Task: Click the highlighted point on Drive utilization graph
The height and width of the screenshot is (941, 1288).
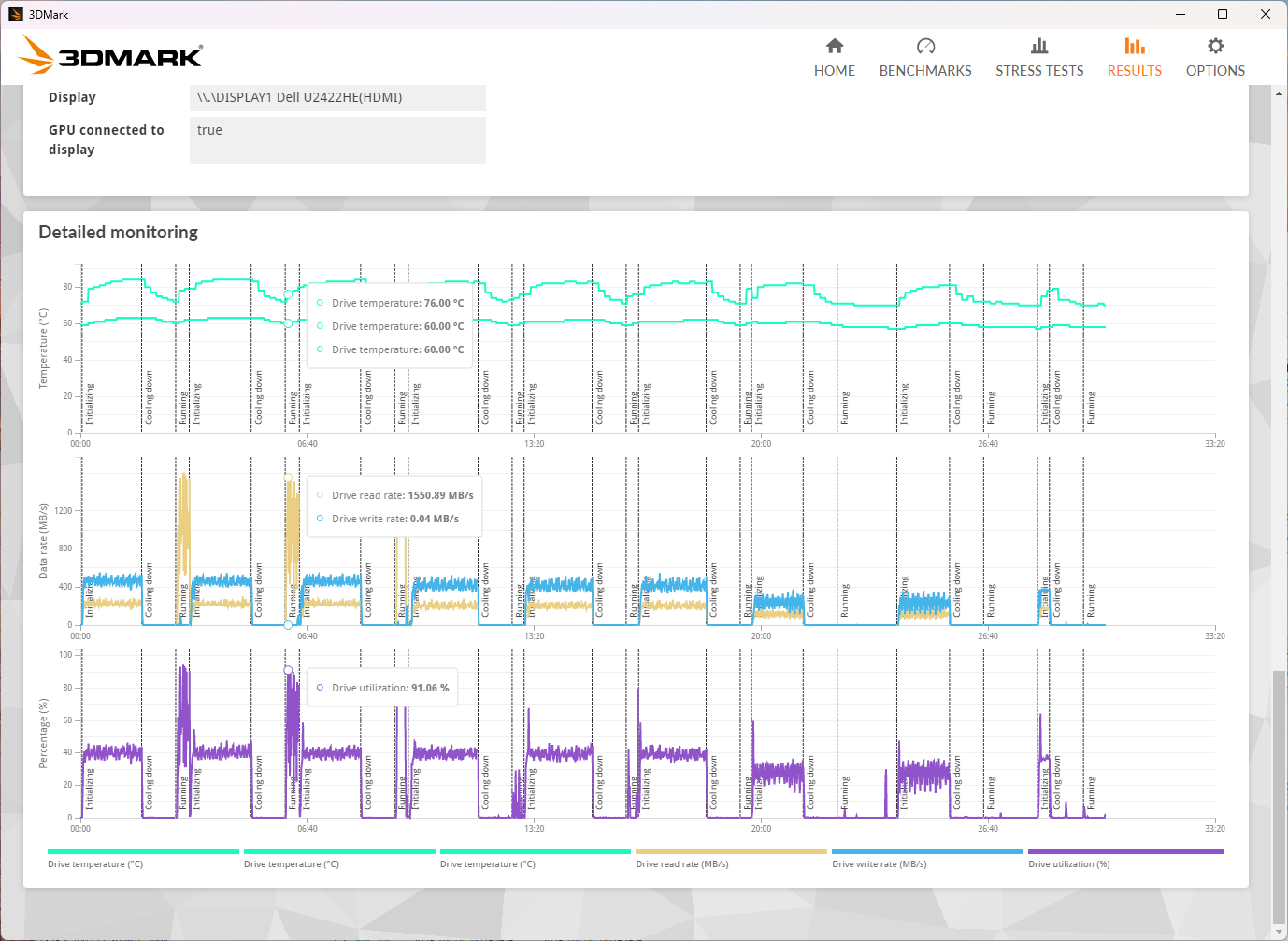Action: pos(288,670)
